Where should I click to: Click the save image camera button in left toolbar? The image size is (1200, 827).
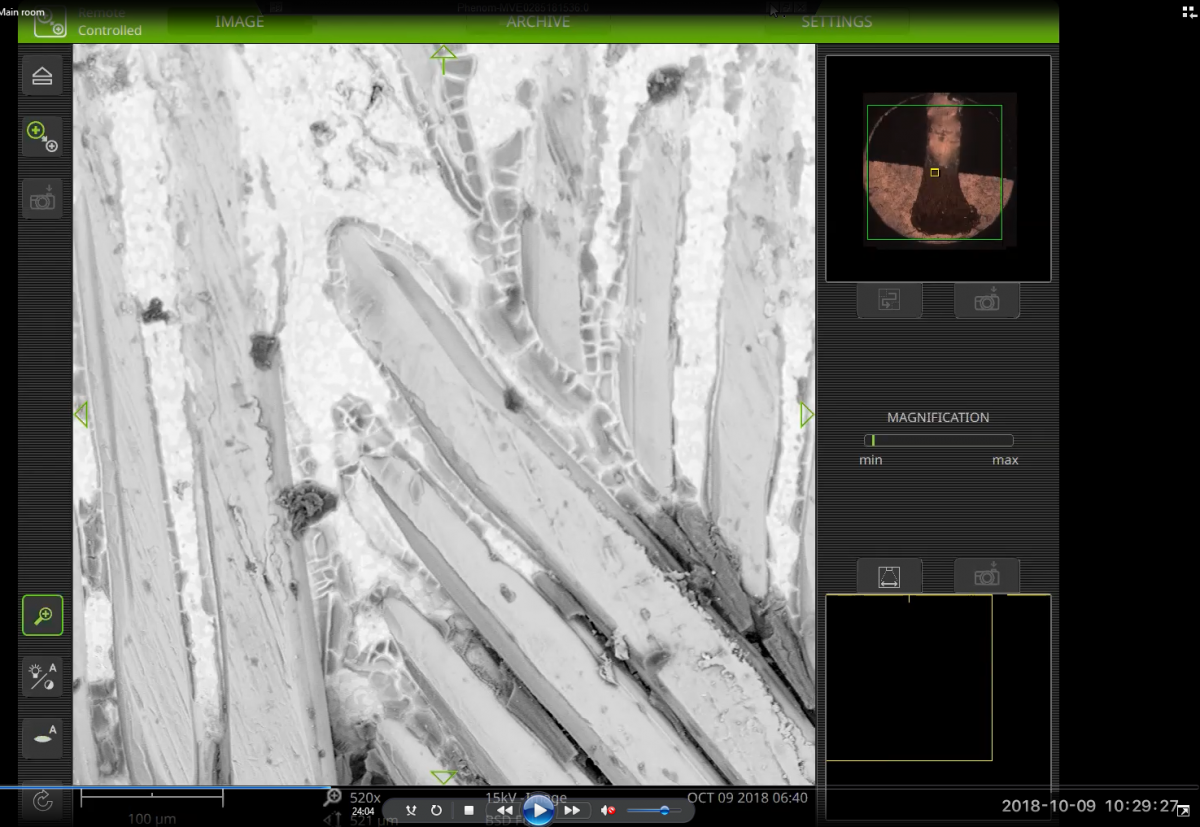click(x=42, y=199)
